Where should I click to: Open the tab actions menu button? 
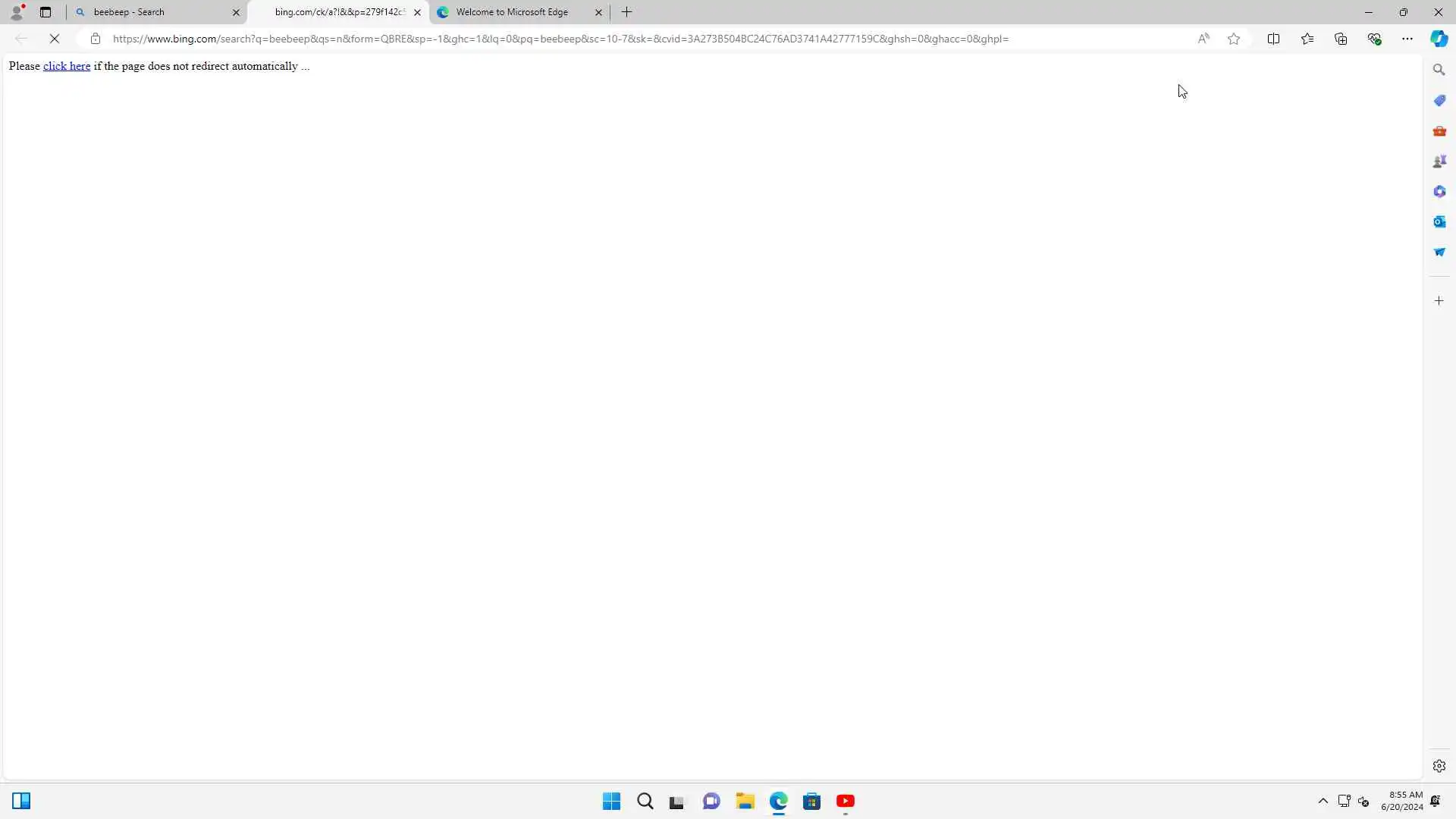pos(45,12)
